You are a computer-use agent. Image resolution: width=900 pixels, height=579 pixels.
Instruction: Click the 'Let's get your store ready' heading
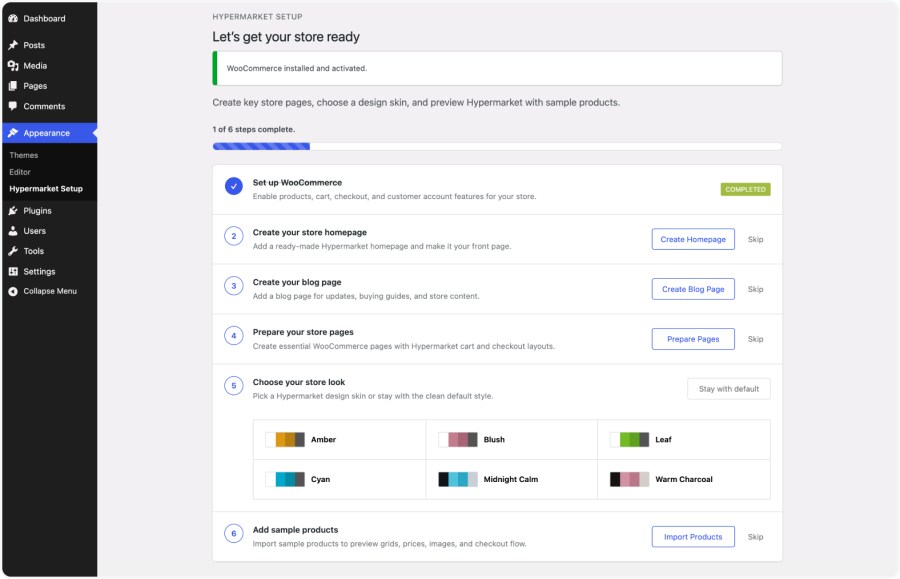point(286,37)
